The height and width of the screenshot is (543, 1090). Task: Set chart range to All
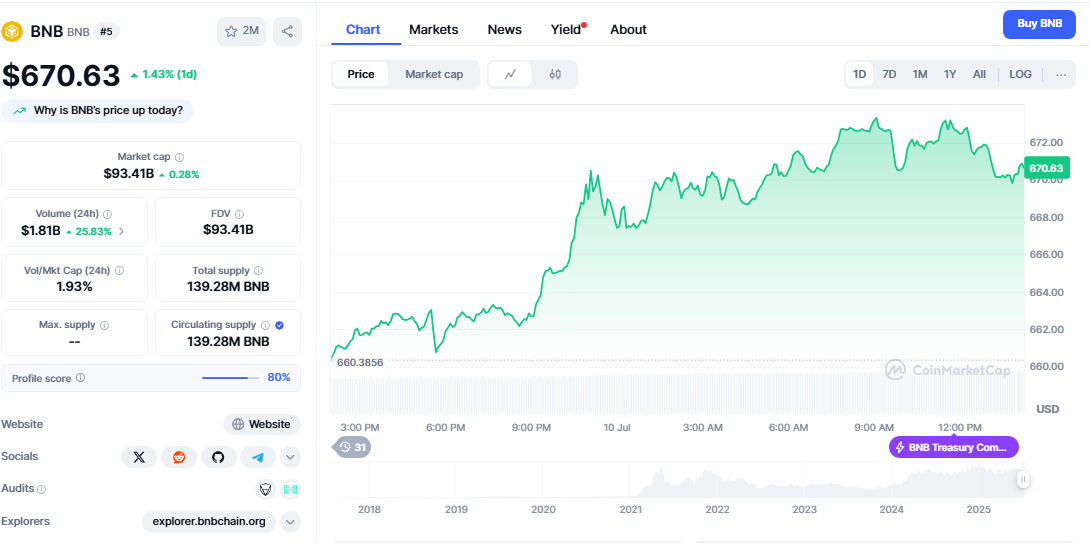coord(979,74)
